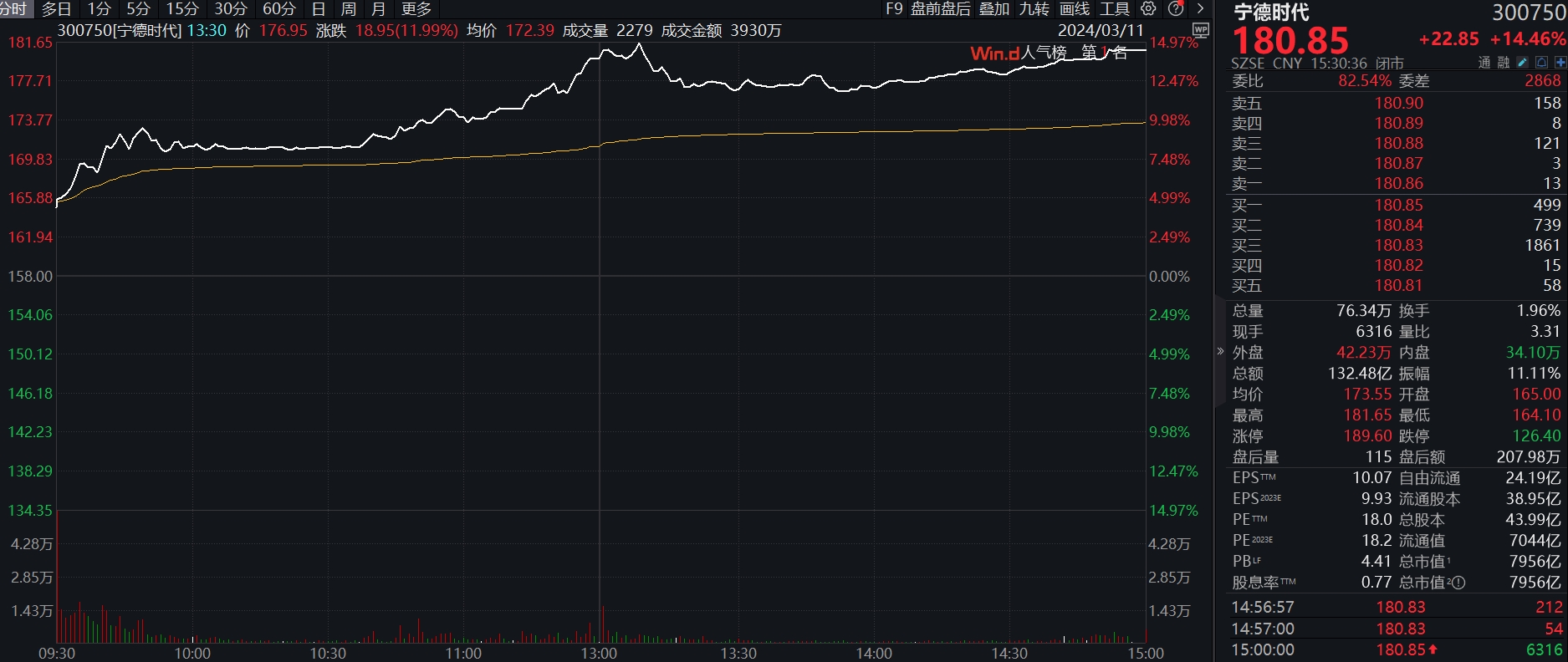
Task: Click the Wind 人气榜 ranking banner
Action: (1049, 53)
